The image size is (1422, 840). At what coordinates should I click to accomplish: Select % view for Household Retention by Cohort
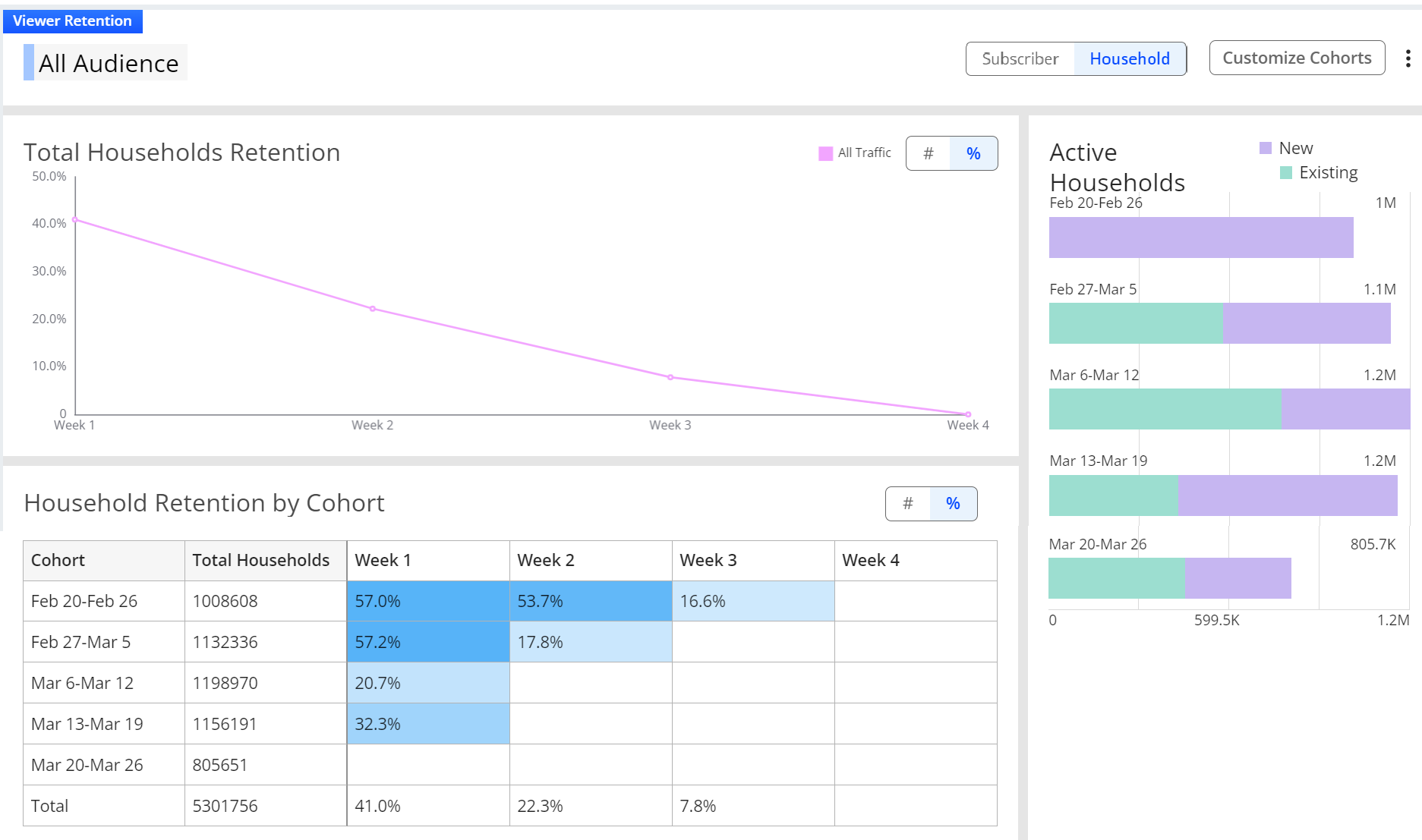tap(953, 503)
